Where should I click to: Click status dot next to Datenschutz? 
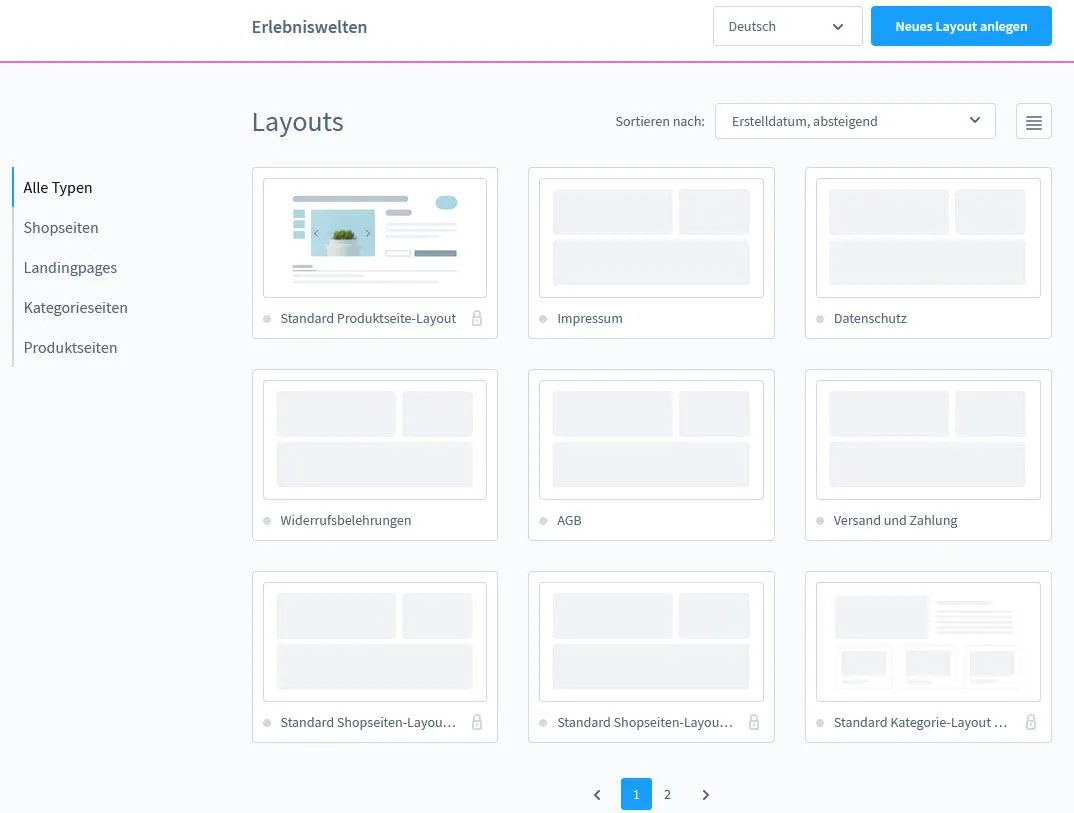point(820,319)
